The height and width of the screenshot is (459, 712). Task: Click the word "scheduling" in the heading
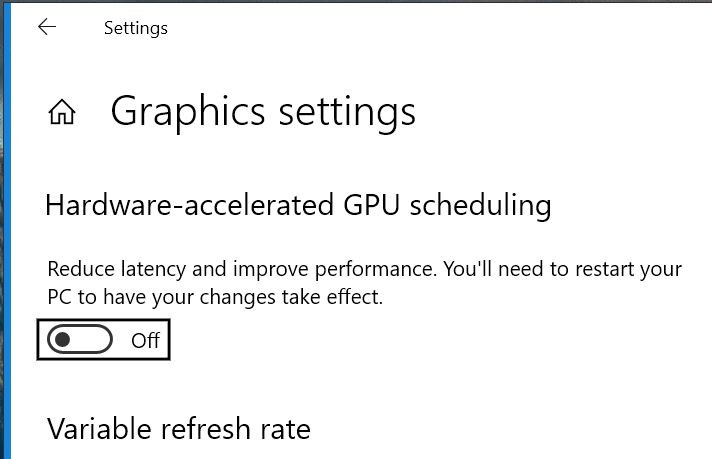point(481,205)
